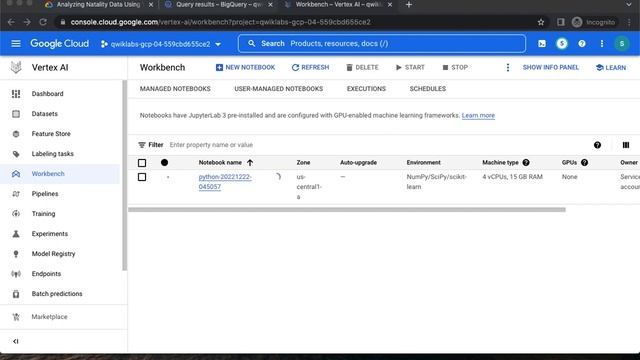
Task: Open Model Registry in the sidebar
Action: pyautogui.click(x=53, y=254)
